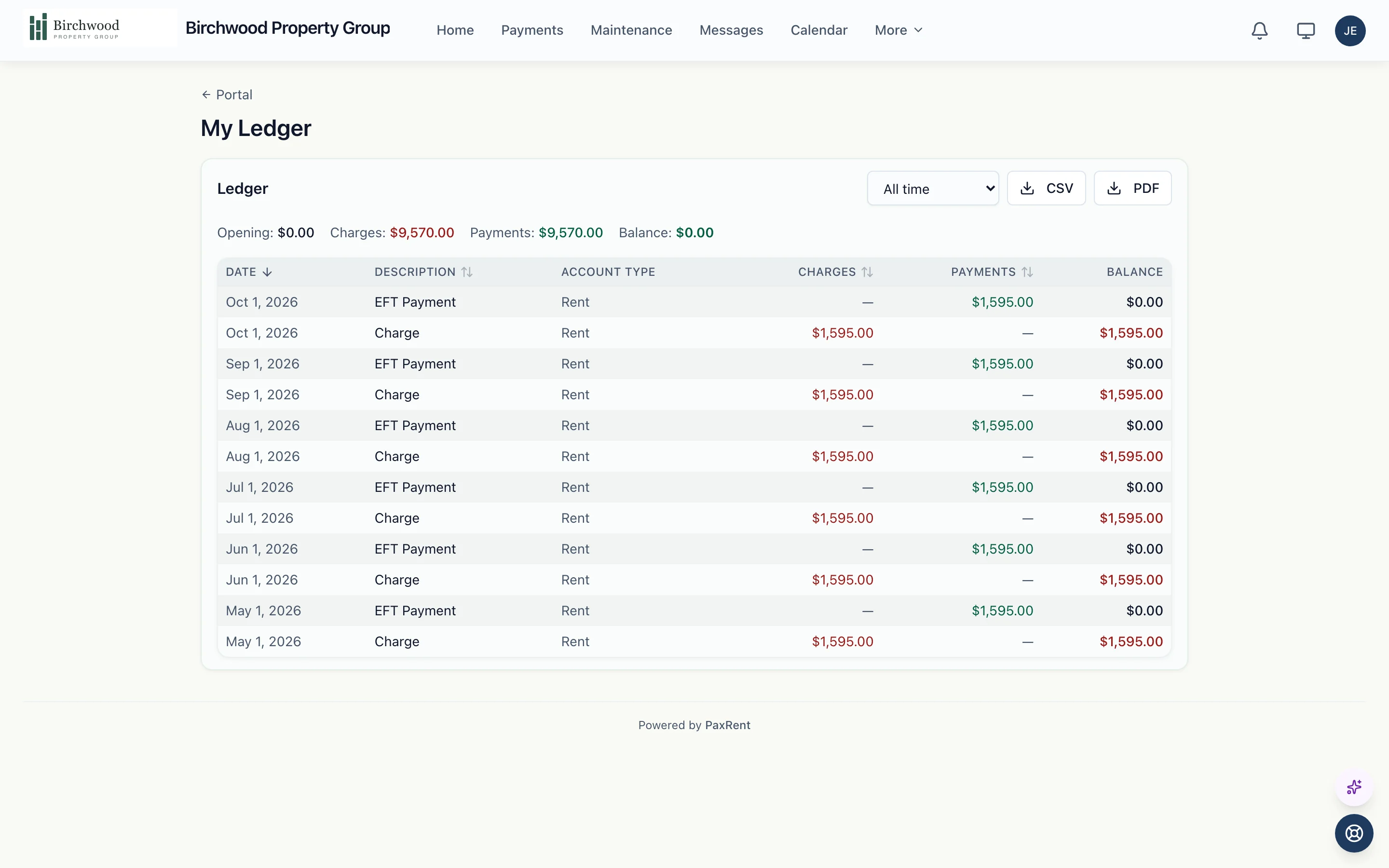Click the Account Type column header
The height and width of the screenshot is (868, 1389).
pos(608,272)
